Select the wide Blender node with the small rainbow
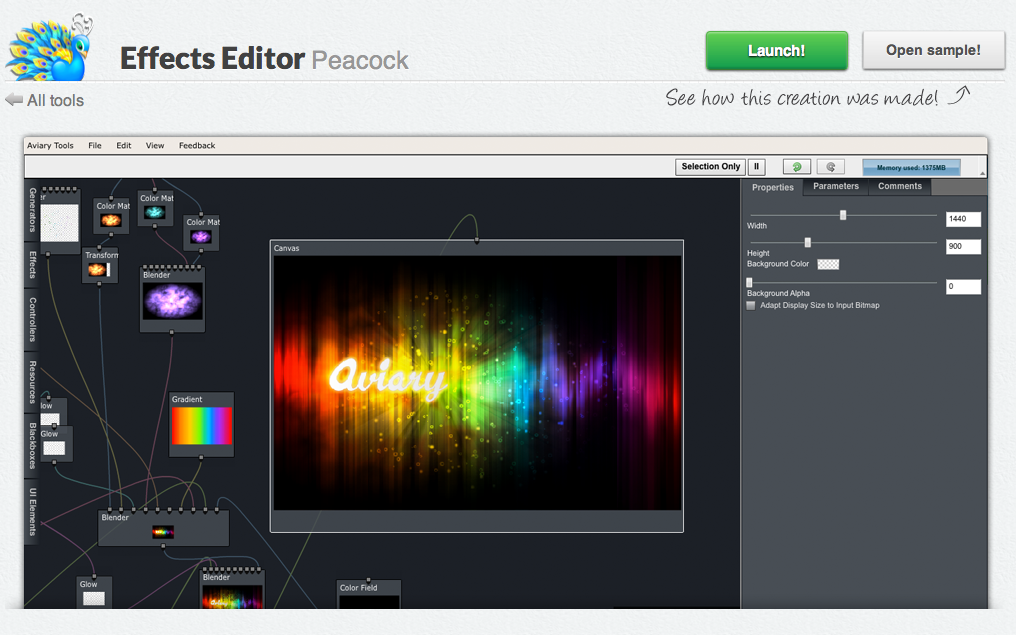The width and height of the screenshot is (1016, 635). [x=163, y=528]
